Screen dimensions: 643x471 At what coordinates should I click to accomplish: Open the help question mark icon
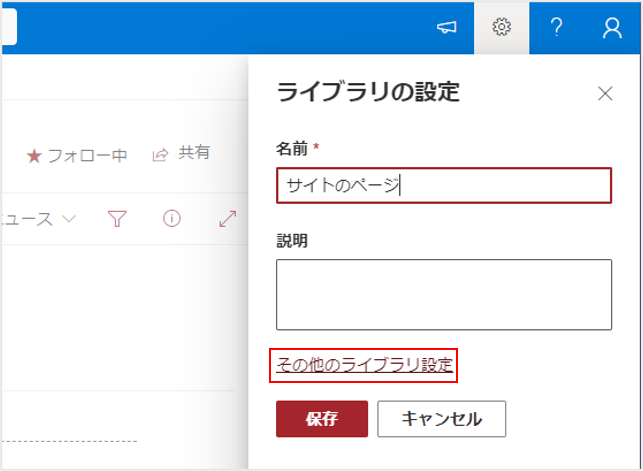click(x=557, y=28)
